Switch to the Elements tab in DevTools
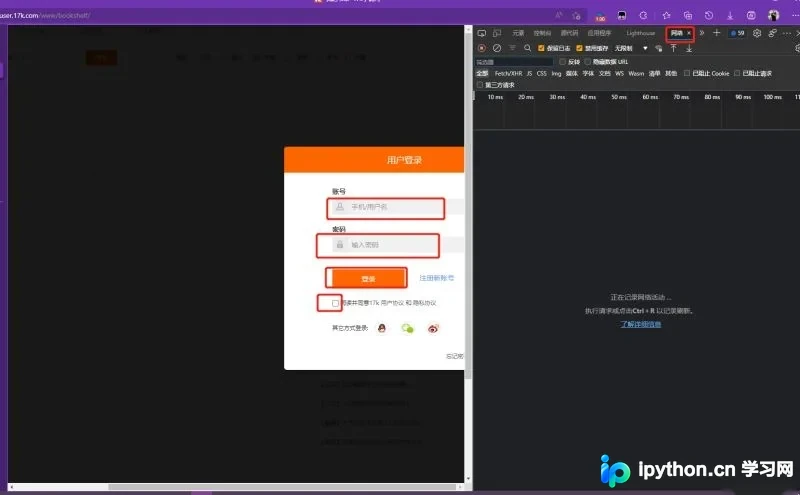The height and width of the screenshot is (495, 800). pos(518,33)
